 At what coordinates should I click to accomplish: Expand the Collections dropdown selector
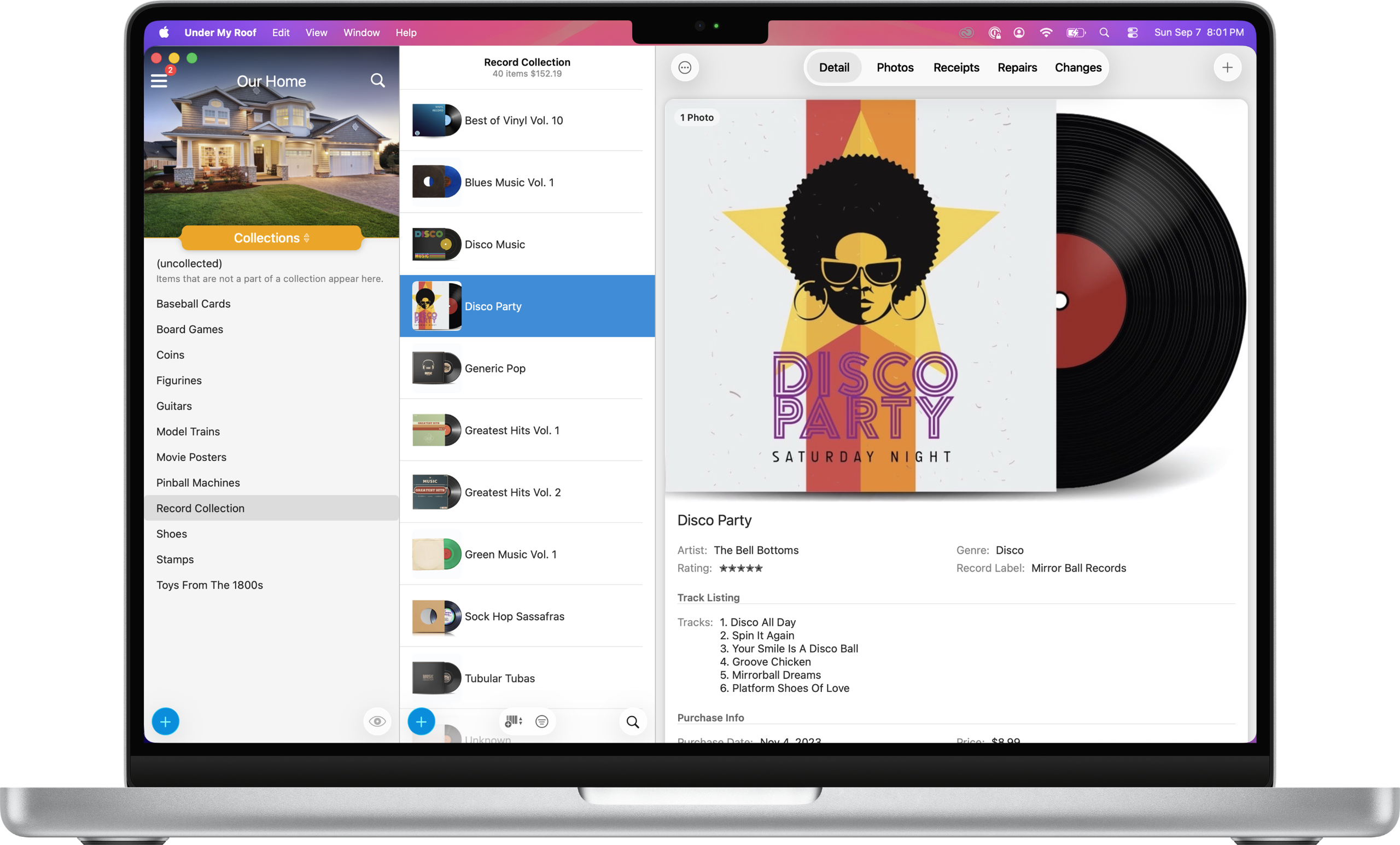coord(271,237)
